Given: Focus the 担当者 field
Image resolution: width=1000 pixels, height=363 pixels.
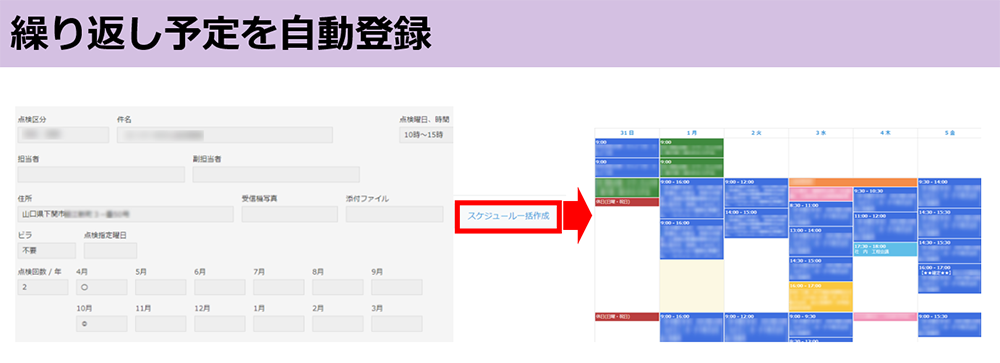Looking at the screenshot, I should pyautogui.click(x=101, y=175).
